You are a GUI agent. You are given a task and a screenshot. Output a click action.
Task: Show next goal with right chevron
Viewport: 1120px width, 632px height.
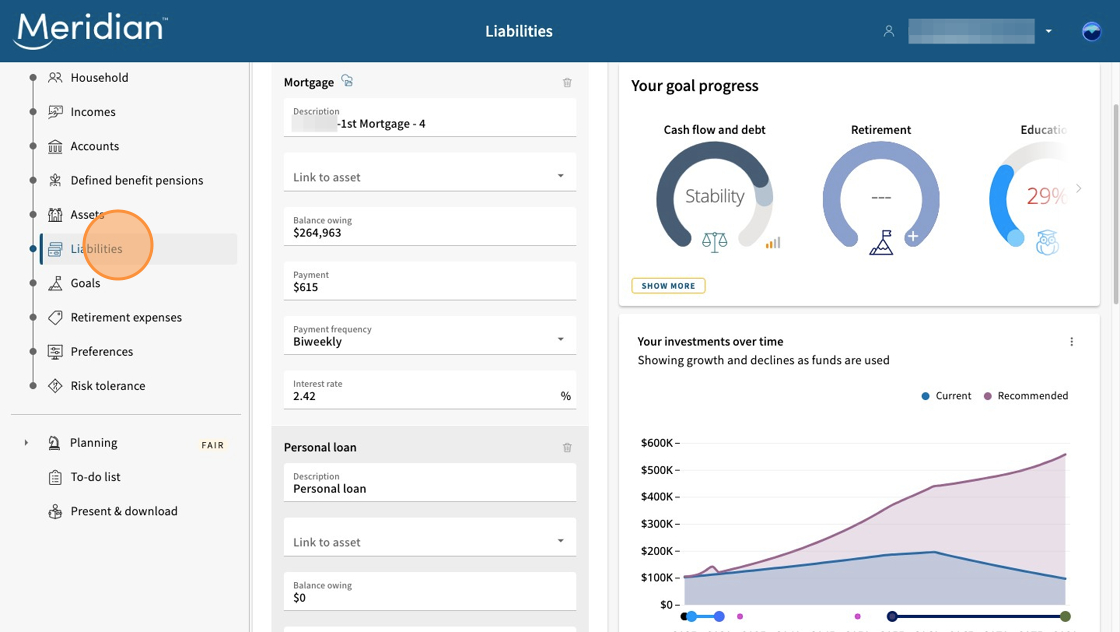click(1079, 189)
